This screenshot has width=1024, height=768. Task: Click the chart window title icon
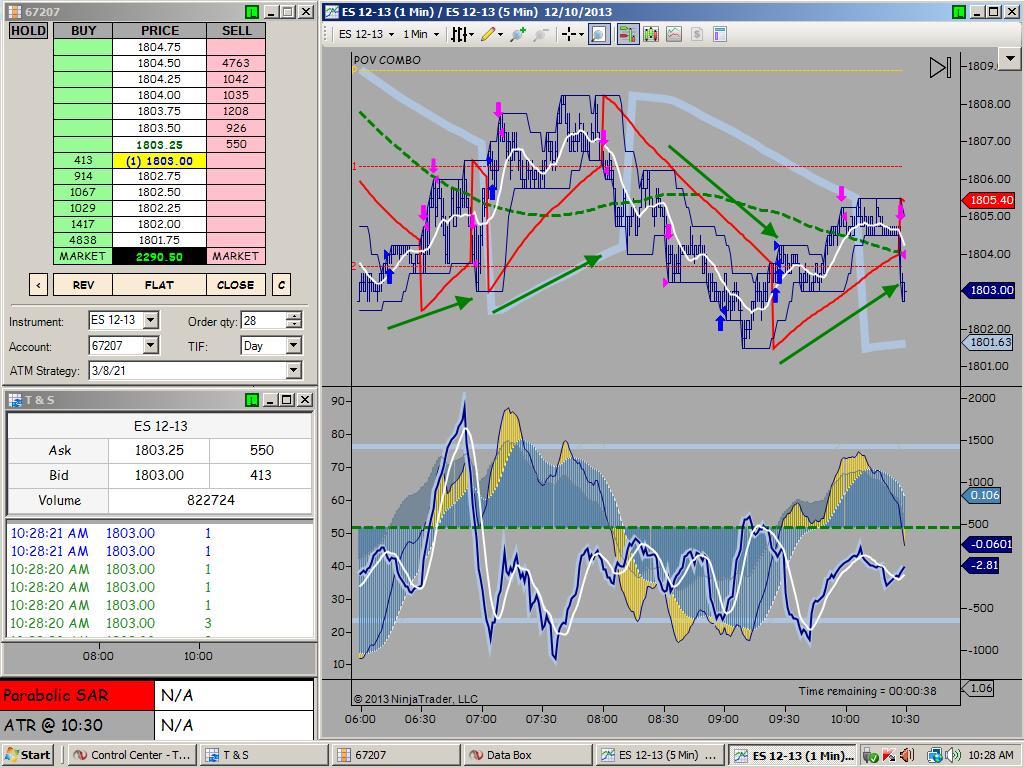tap(332, 12)
